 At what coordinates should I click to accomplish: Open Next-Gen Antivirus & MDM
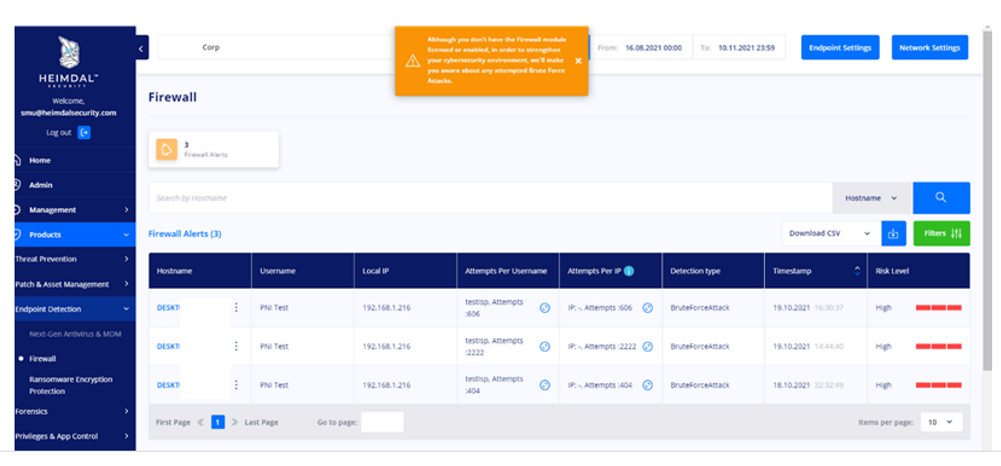(75, 334)
